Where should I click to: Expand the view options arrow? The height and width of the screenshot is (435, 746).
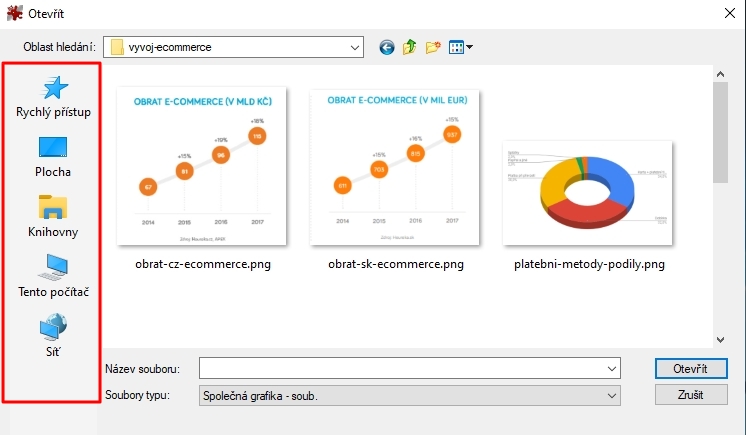470,47
